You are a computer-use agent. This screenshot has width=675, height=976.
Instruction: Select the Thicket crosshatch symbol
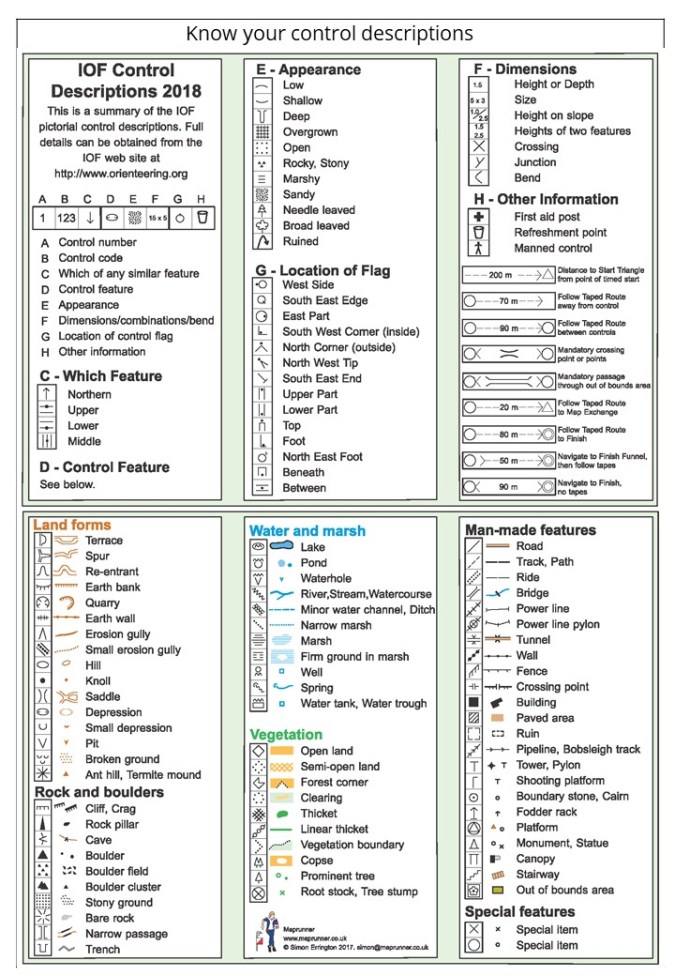tap(258, 814)
